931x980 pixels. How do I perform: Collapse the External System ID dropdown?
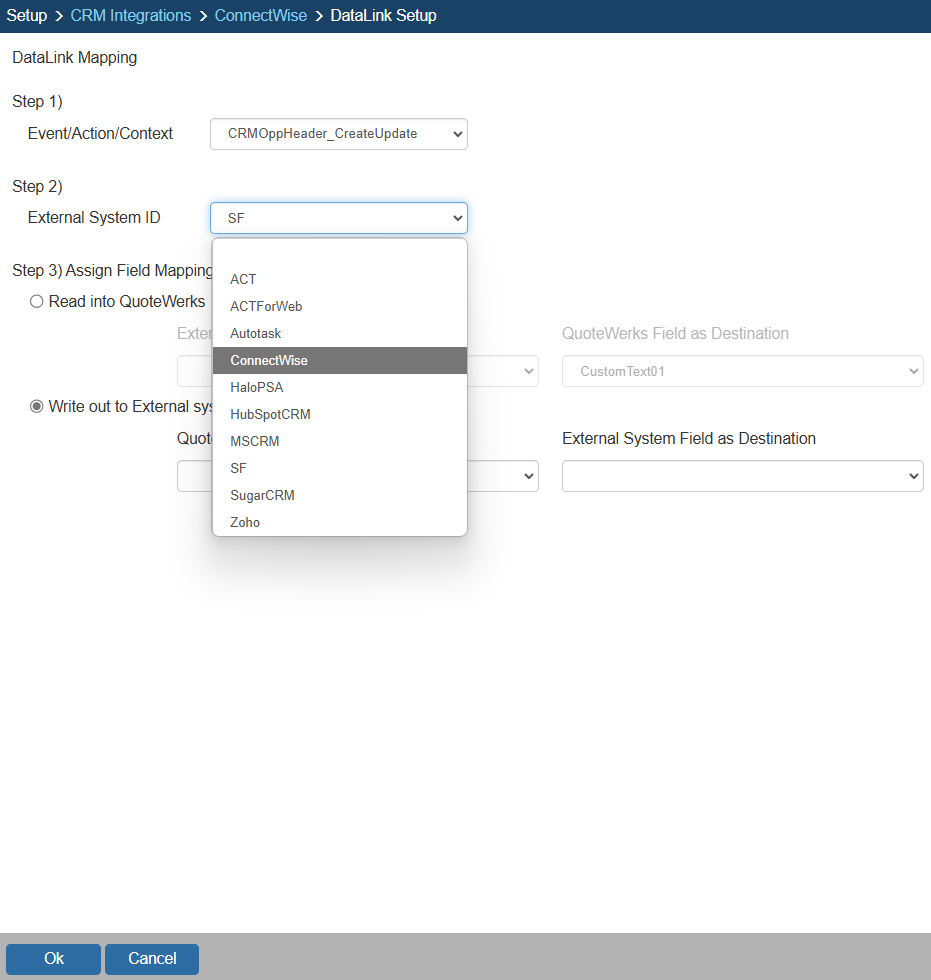click(338, 218)
